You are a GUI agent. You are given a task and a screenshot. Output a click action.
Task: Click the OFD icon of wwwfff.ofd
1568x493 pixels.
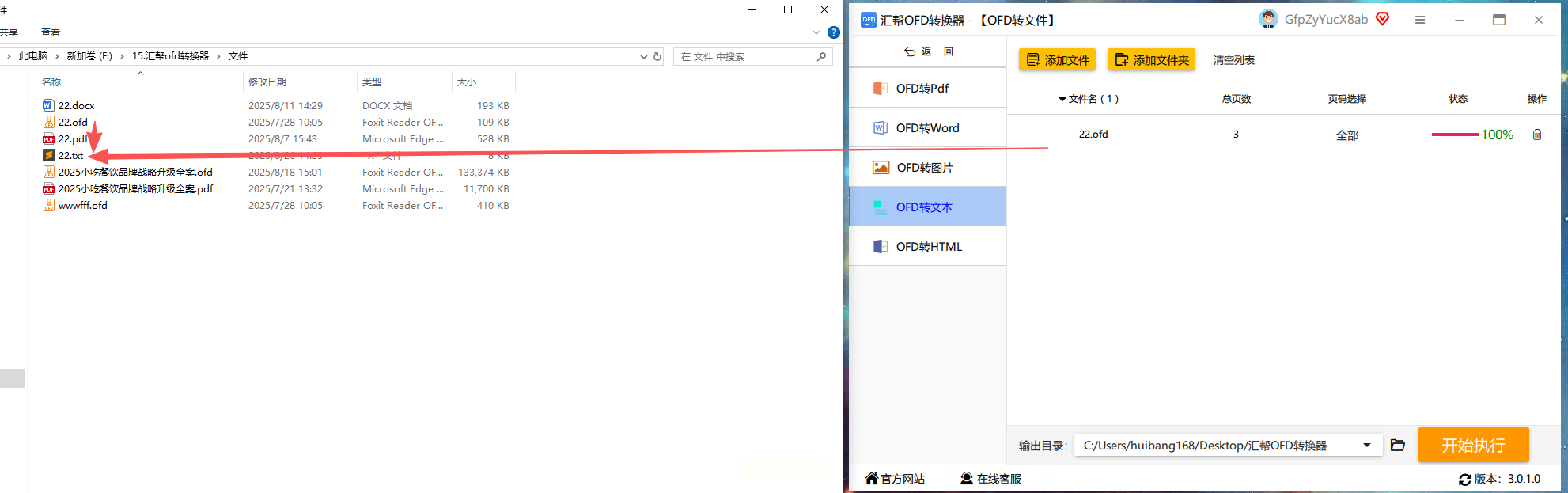point(49,205)
